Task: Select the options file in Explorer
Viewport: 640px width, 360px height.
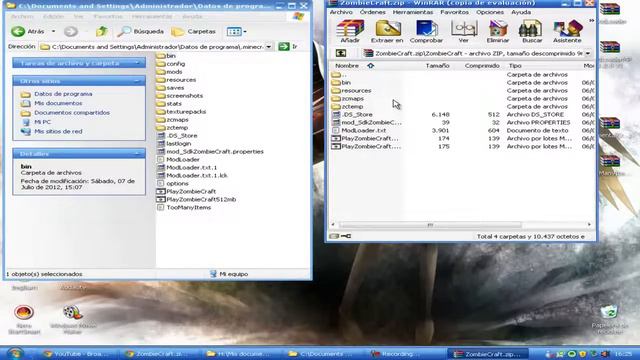Action: click(x=173, y=184)
